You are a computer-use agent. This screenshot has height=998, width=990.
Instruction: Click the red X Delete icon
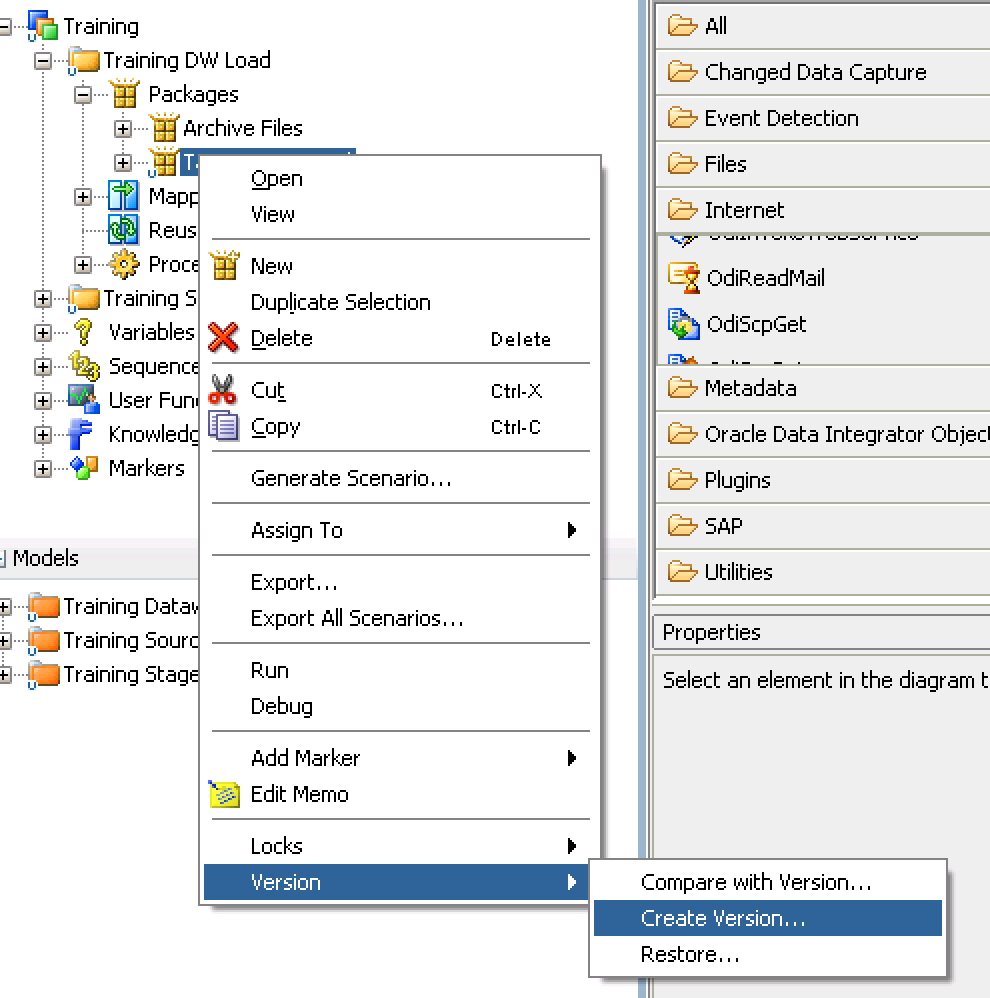[x=223, y=337]
